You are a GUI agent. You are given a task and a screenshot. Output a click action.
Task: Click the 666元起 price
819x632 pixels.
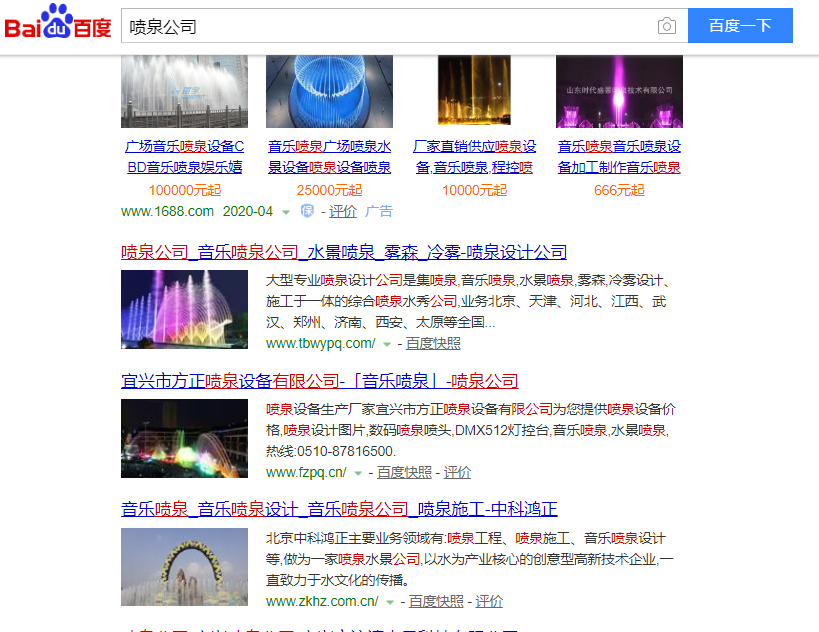tap(619, 190)
